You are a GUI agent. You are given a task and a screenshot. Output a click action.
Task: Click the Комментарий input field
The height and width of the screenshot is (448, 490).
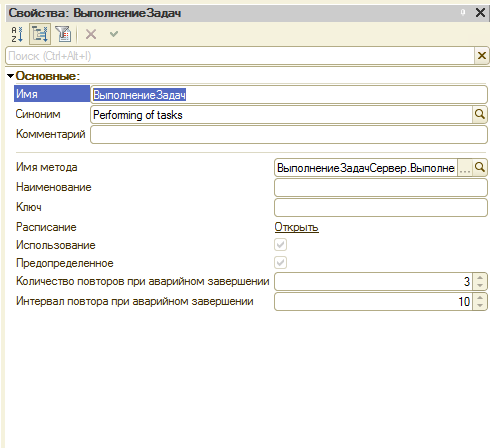[x=289, y=135]
